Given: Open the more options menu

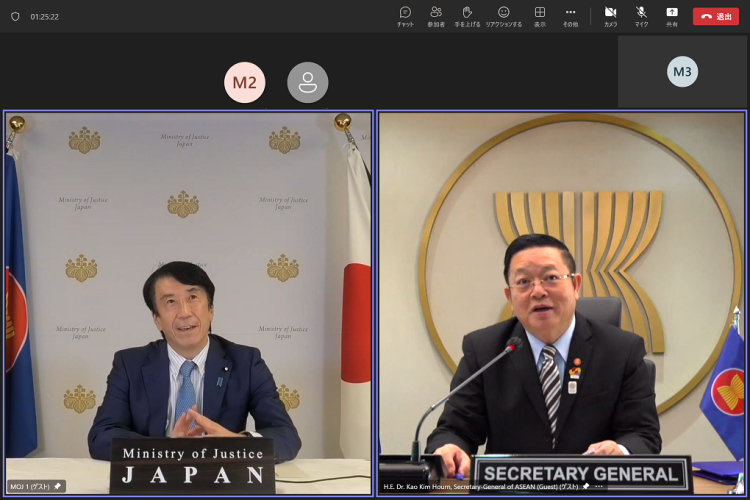Looking at the screenshot, I should click(x=570, y=16).
